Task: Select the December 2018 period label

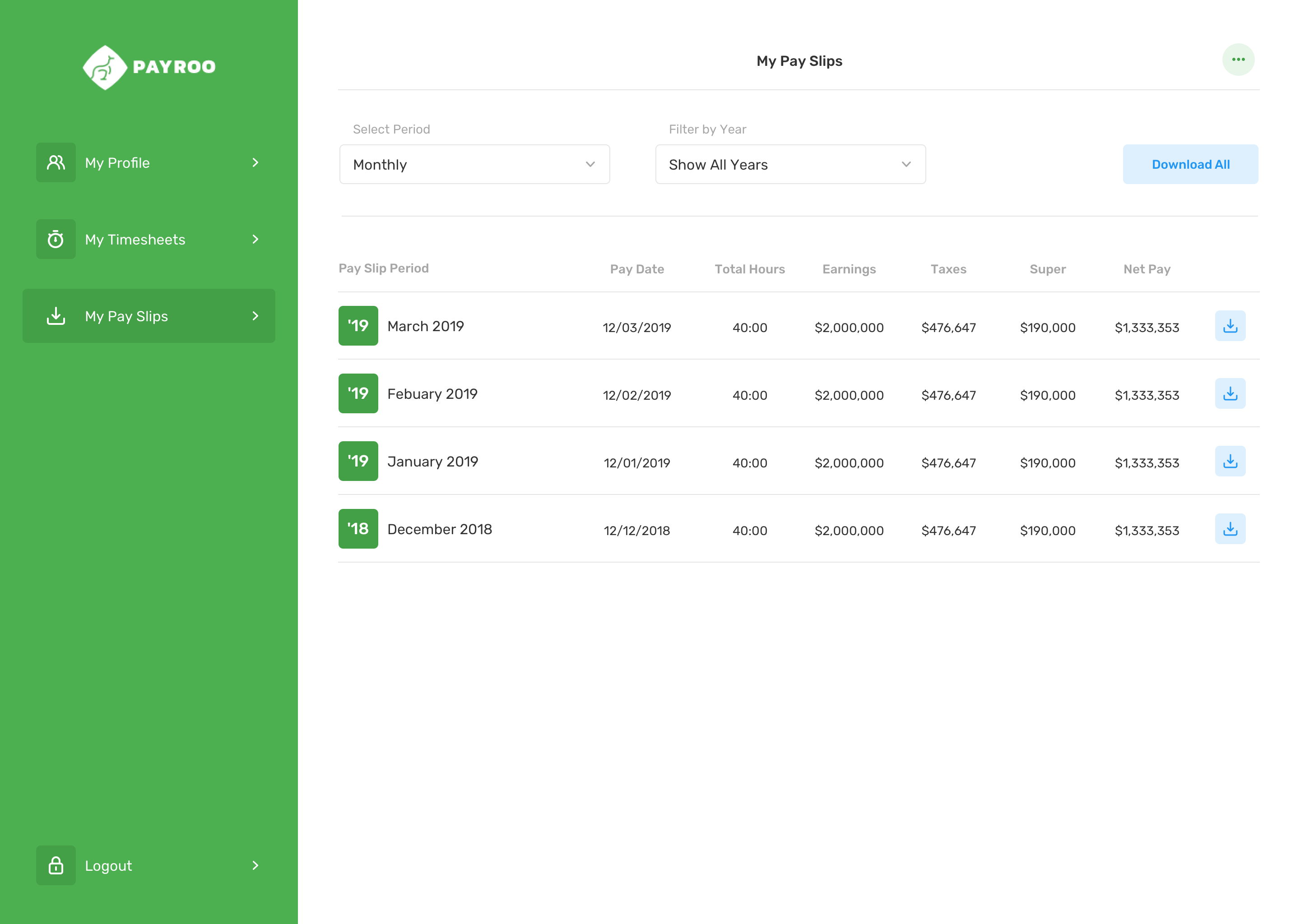Action: pyautogui.click(x=439, y=529)
